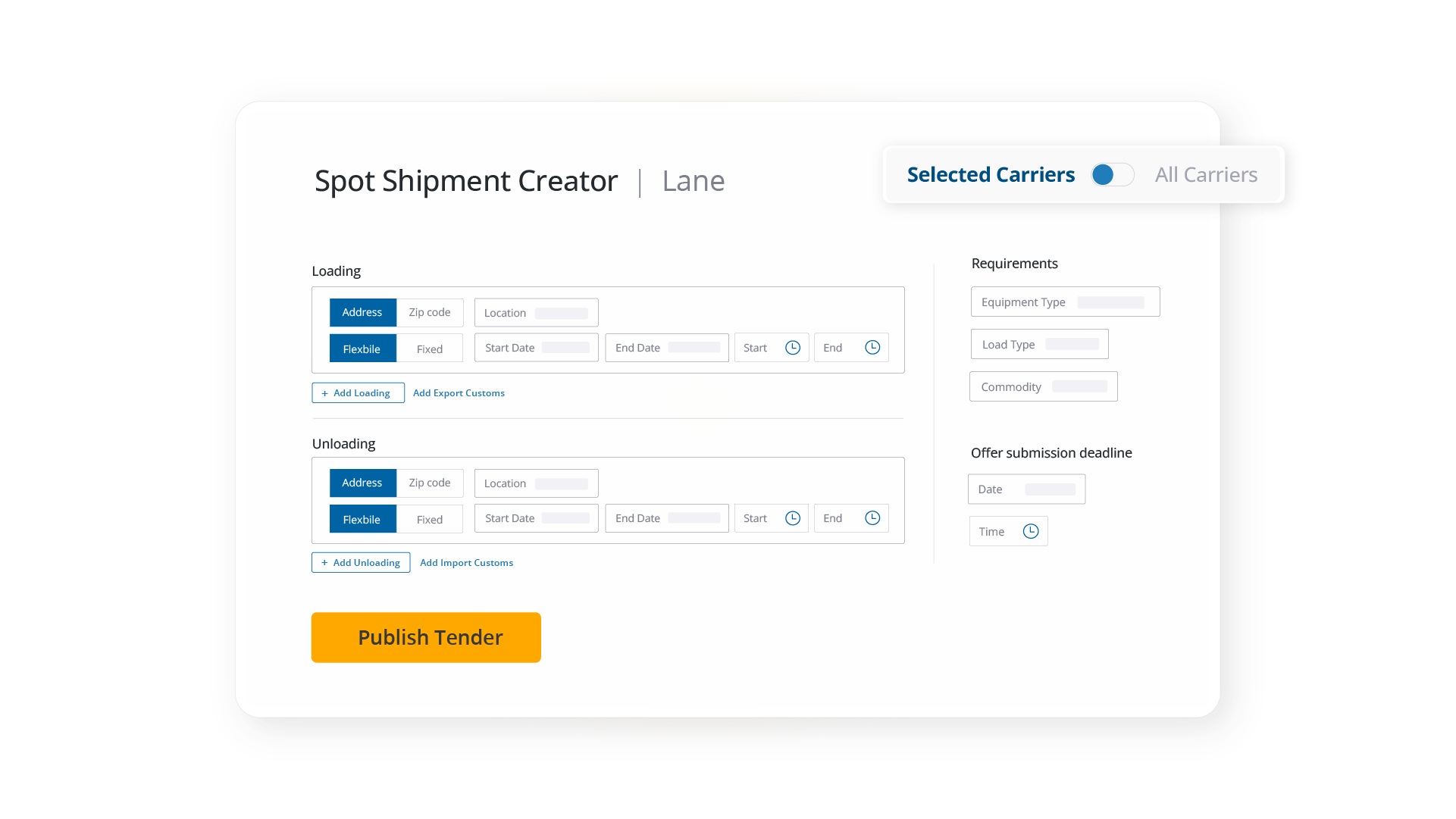
Task: Open the deadline Date picker field
Action: coord(1026,489)
